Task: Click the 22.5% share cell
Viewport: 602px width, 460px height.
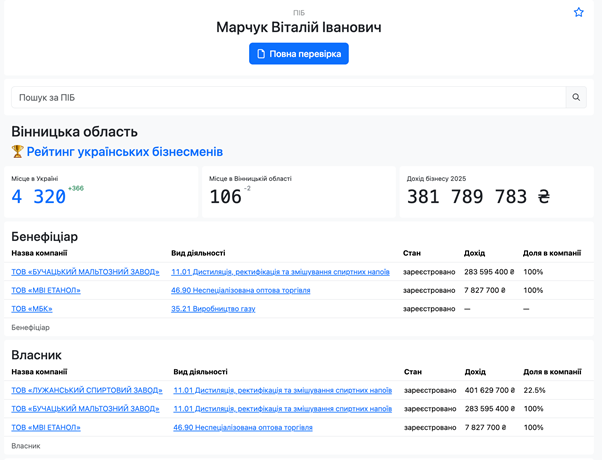Action: pos(534,390)
